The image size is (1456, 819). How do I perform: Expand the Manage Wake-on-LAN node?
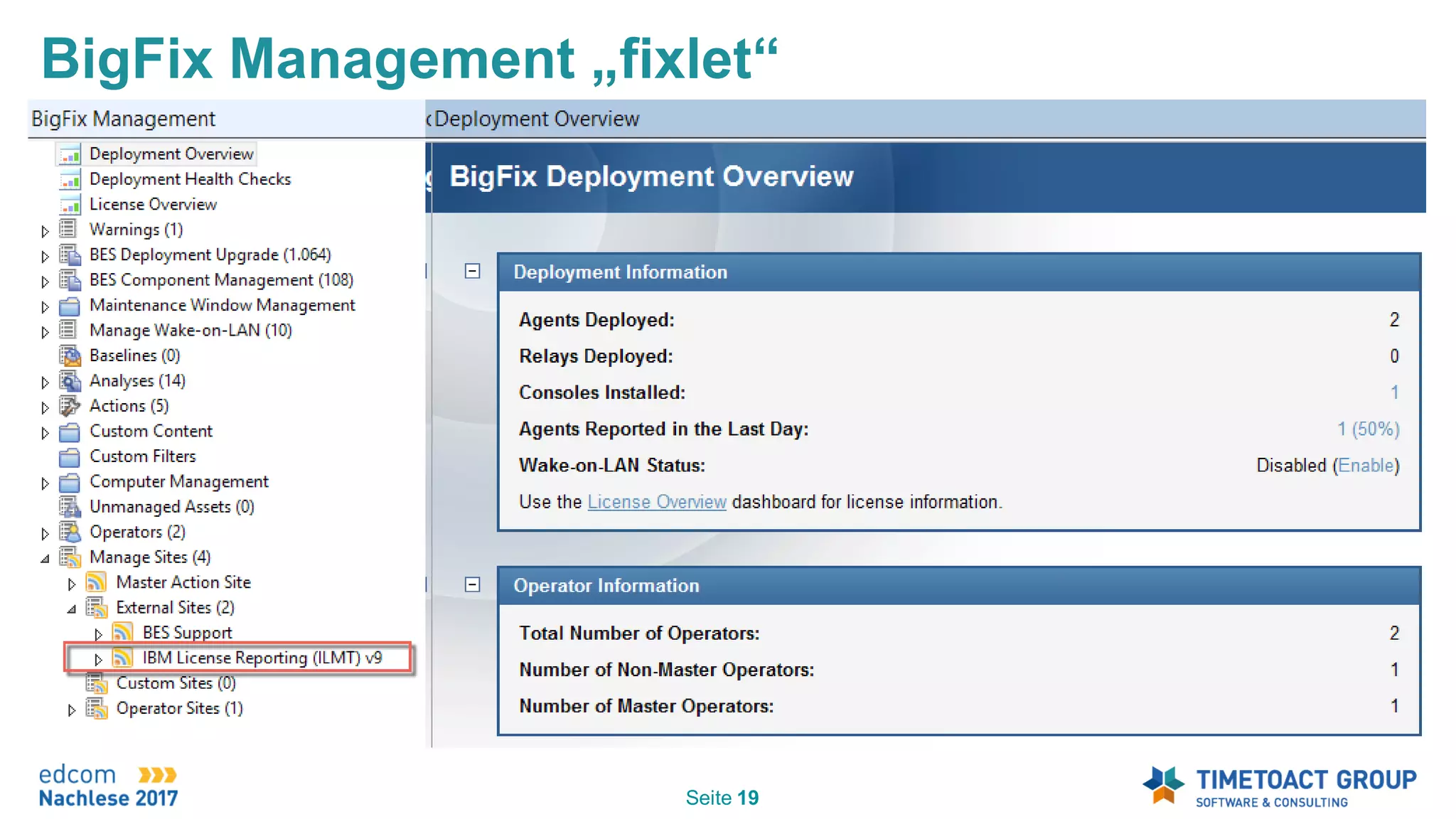(45, 332)
